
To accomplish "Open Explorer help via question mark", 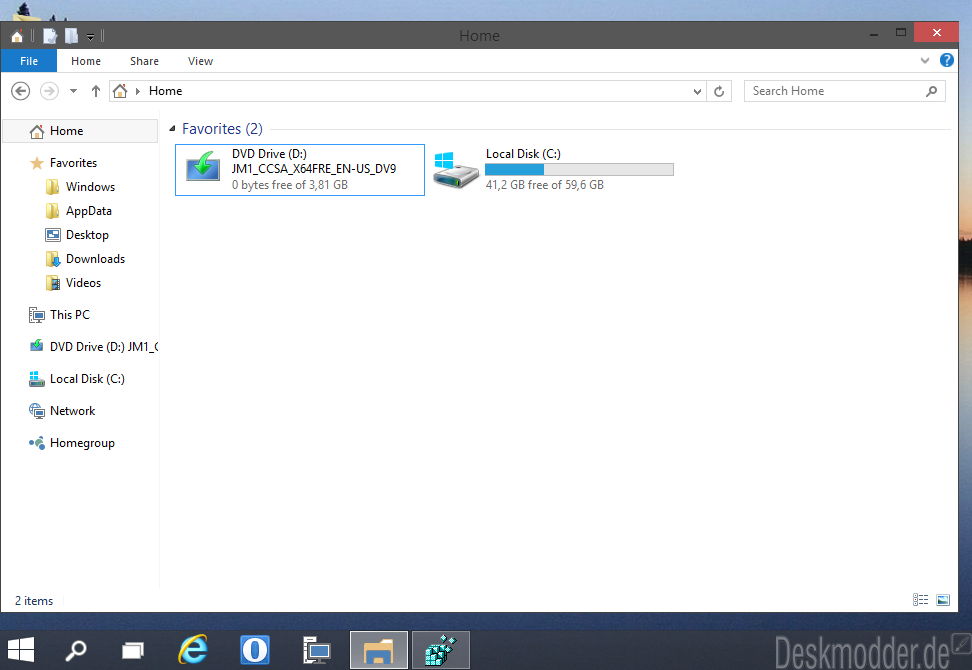I will (947, 61).
